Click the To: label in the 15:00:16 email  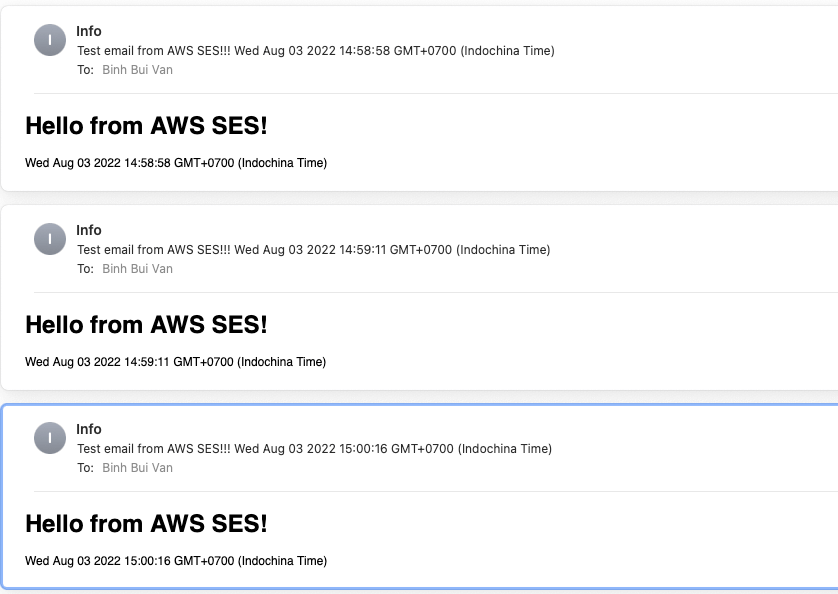click(86, 467)
